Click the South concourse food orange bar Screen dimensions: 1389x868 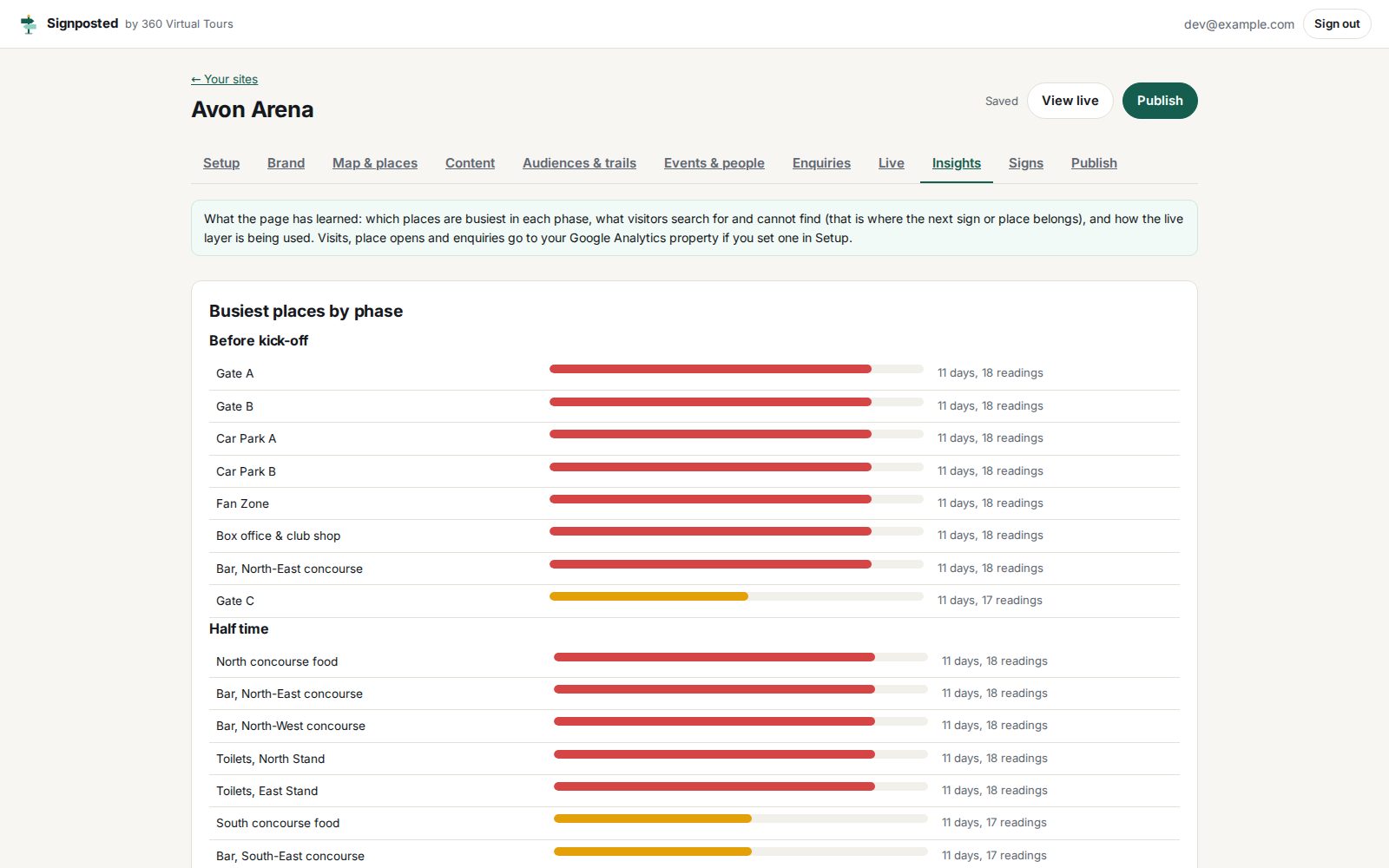[x=653, y=819]
